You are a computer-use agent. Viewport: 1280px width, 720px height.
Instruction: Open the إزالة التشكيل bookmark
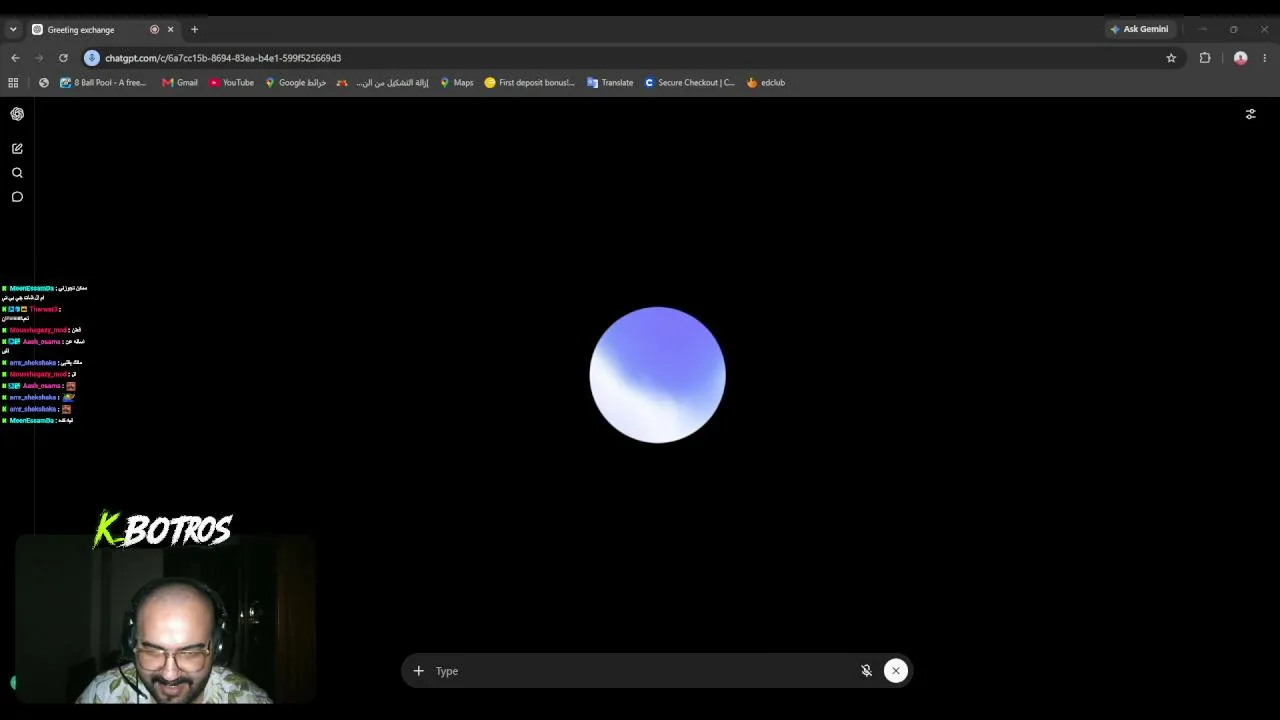pyautogui.click(x=391, y=83)
